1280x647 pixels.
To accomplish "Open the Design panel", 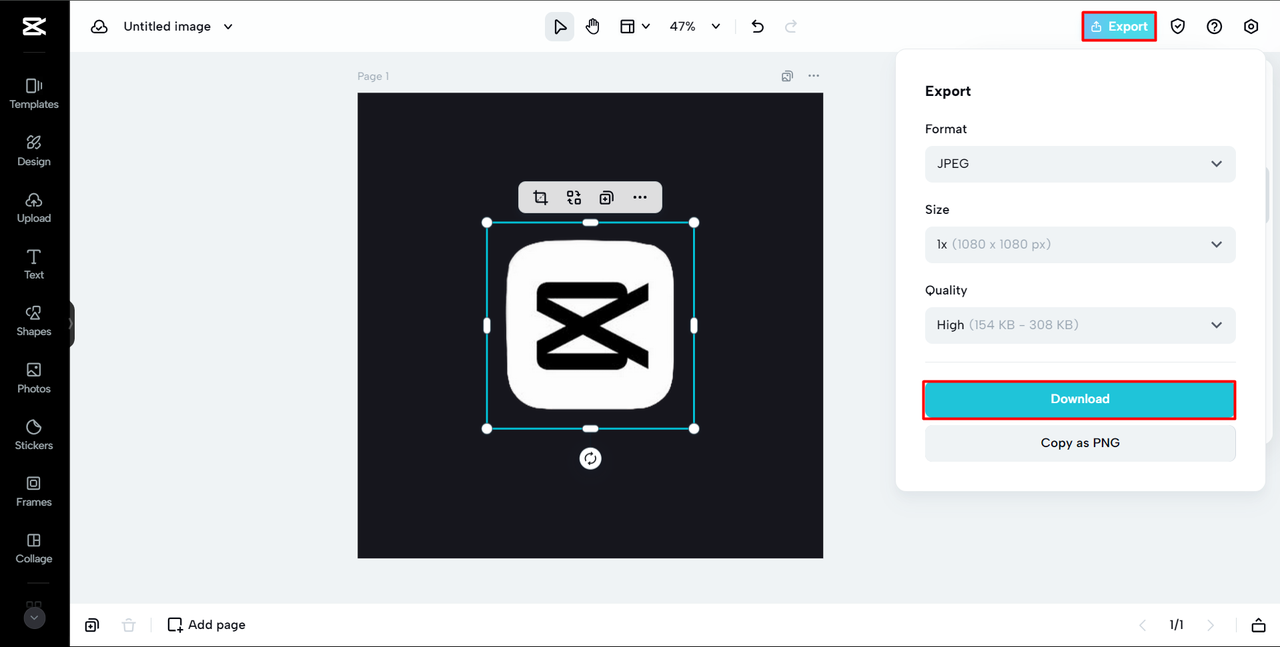I will tap(34, 150).
